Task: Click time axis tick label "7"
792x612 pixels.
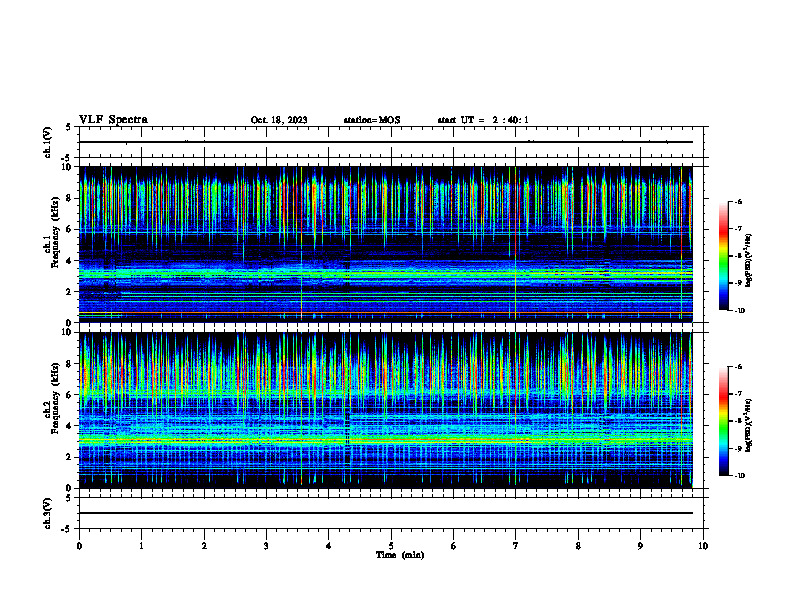Action: click(x=516, y=546)
